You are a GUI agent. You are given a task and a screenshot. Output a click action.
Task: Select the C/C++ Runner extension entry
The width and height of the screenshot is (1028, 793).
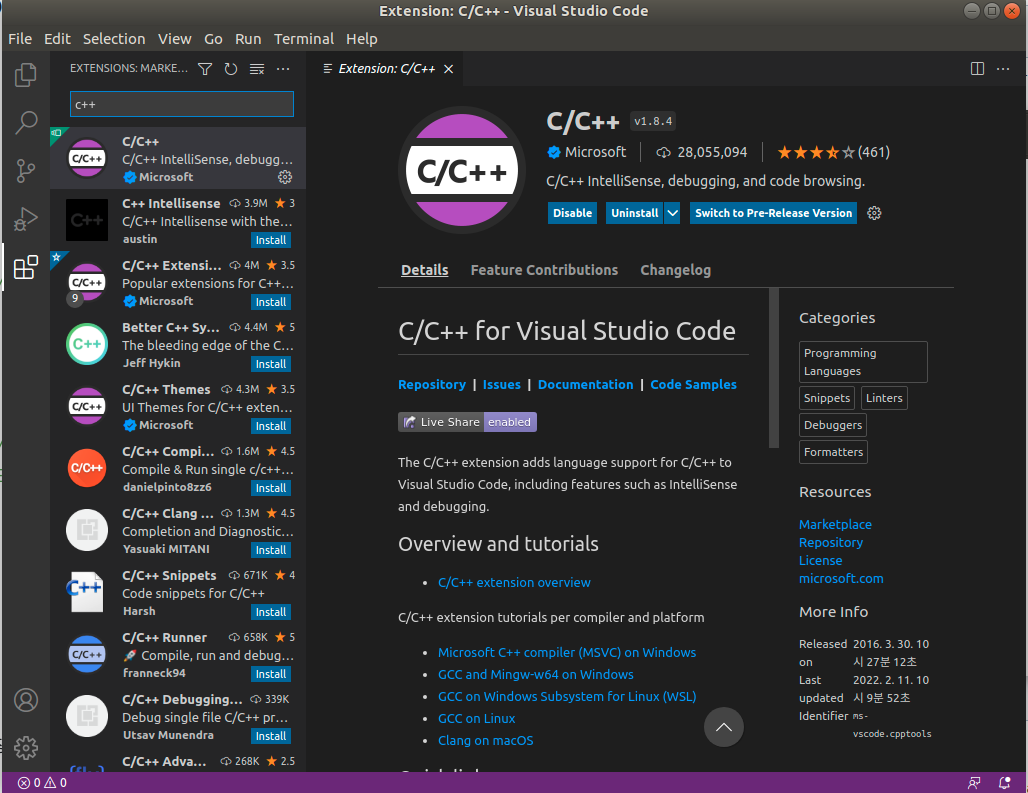pos(178,655)
